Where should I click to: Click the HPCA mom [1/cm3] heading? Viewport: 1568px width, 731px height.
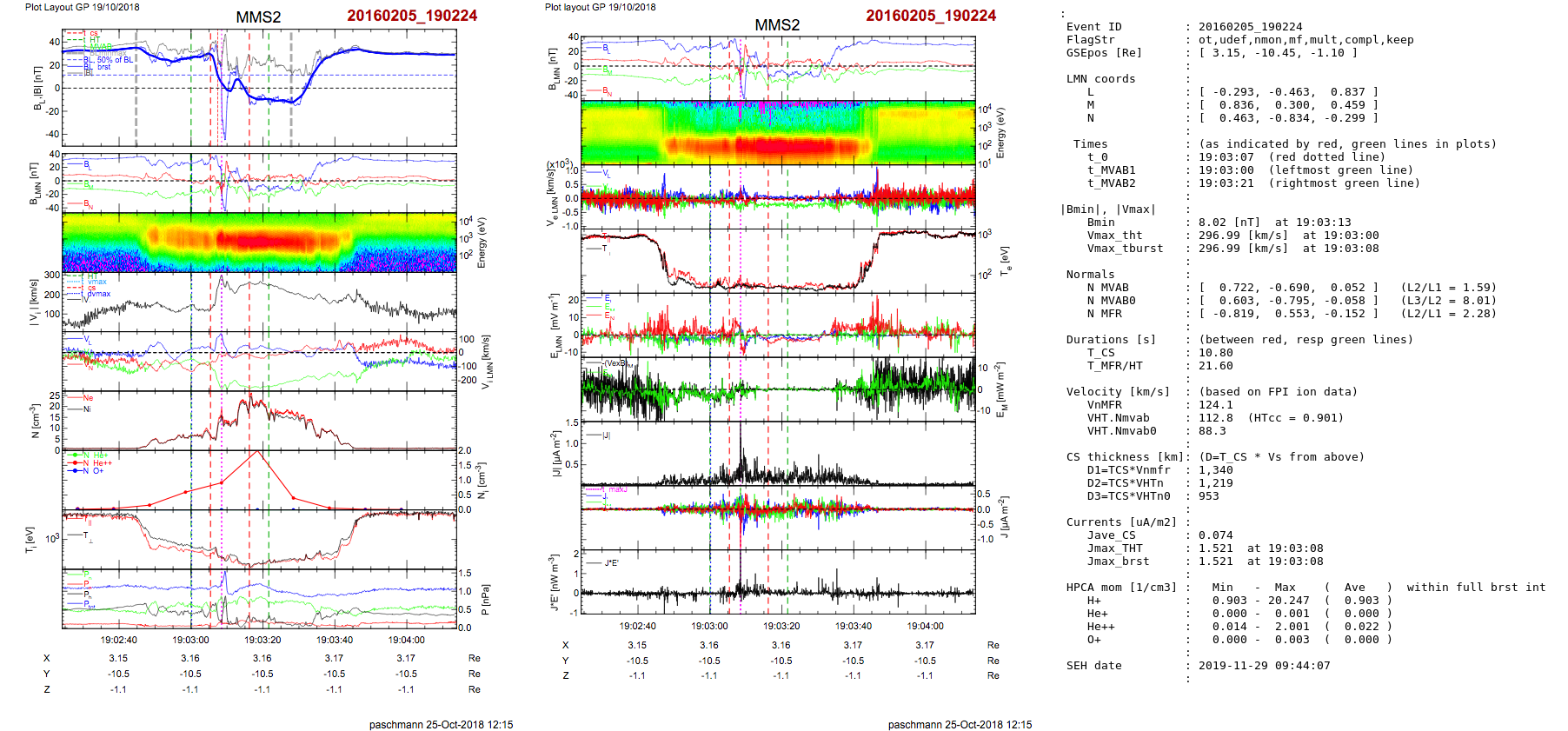pyautogui.click(x=1121, y=588)
